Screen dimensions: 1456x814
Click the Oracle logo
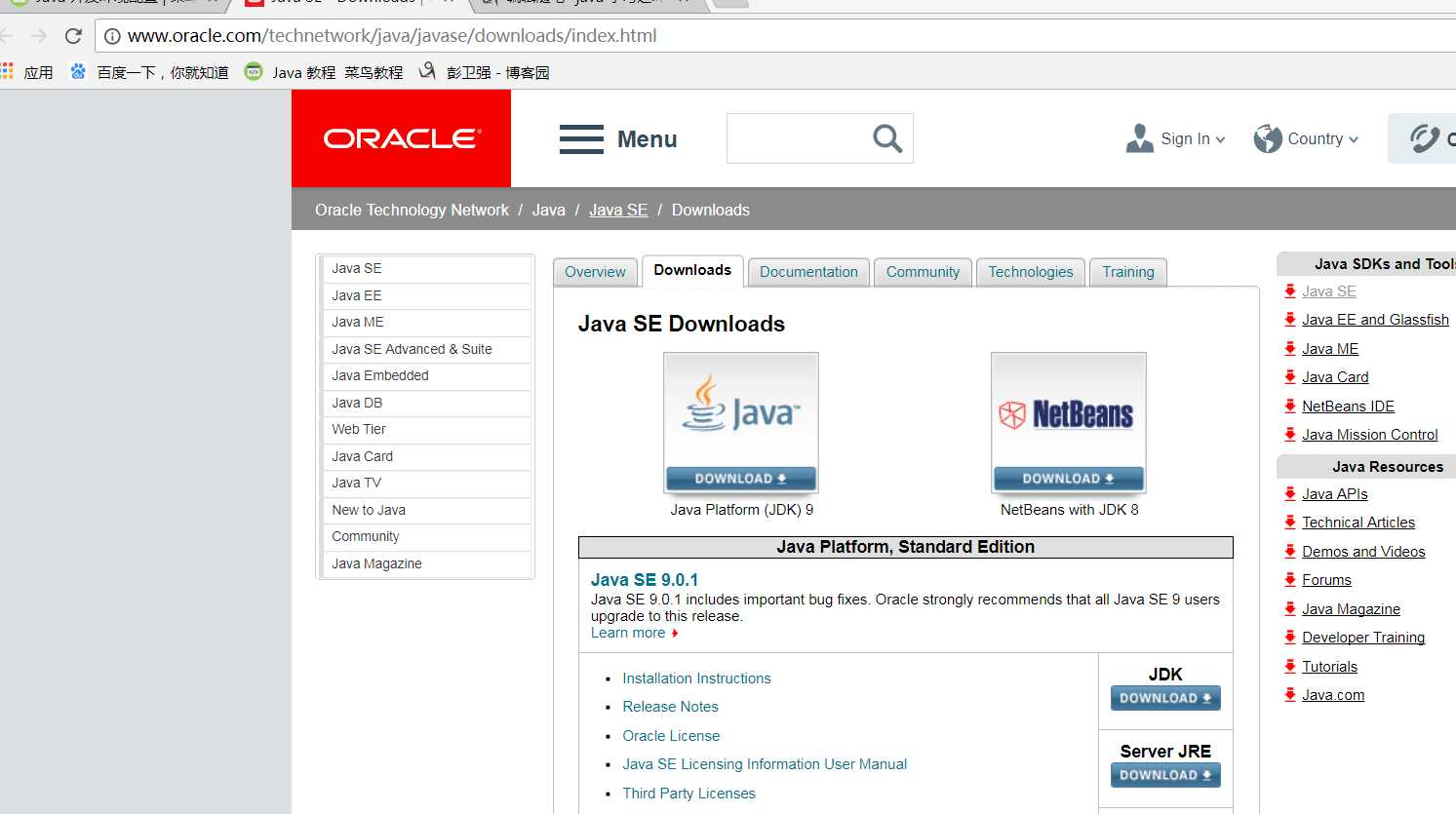401,138
